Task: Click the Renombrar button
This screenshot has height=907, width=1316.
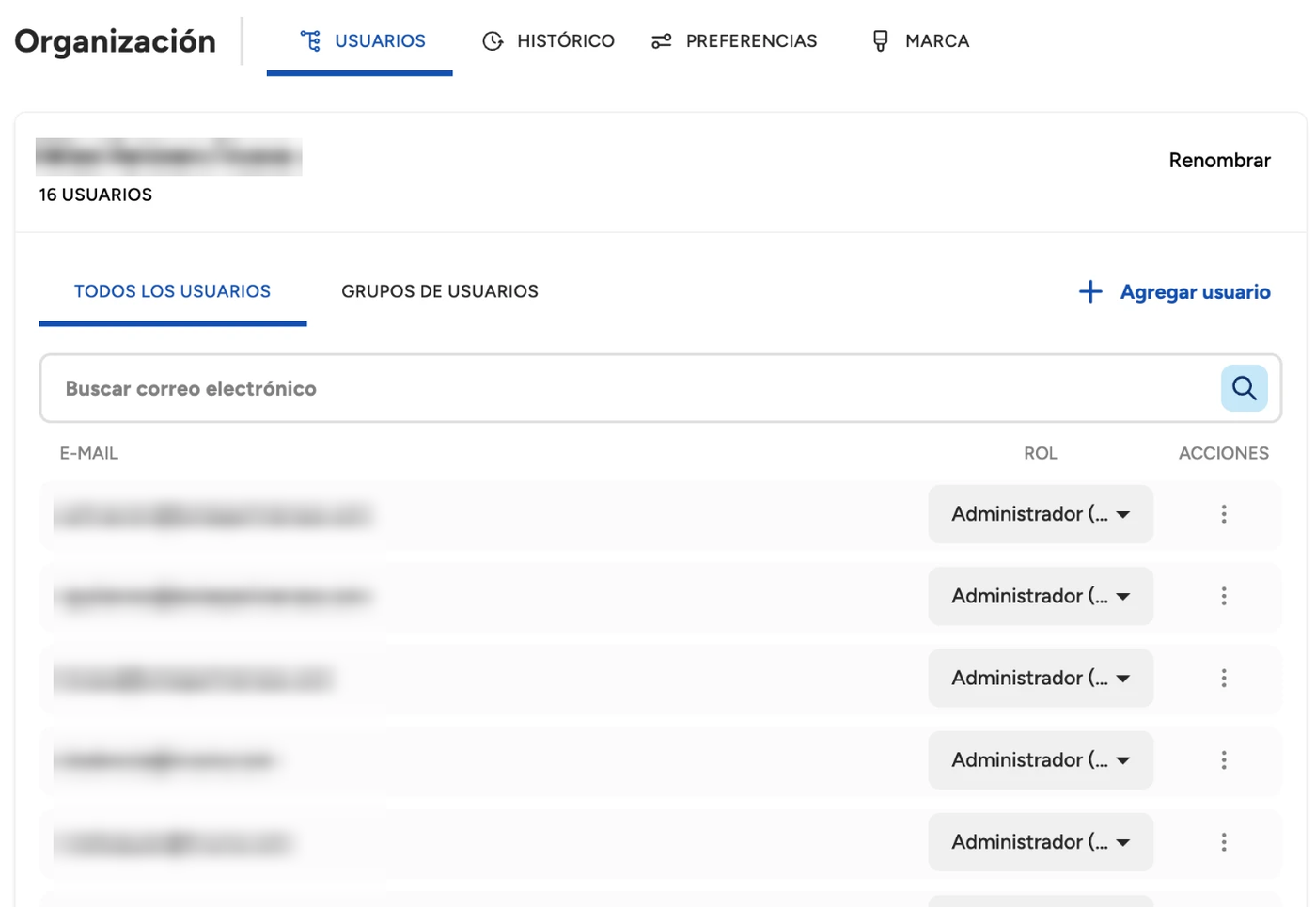Action: click(1219, 161)
